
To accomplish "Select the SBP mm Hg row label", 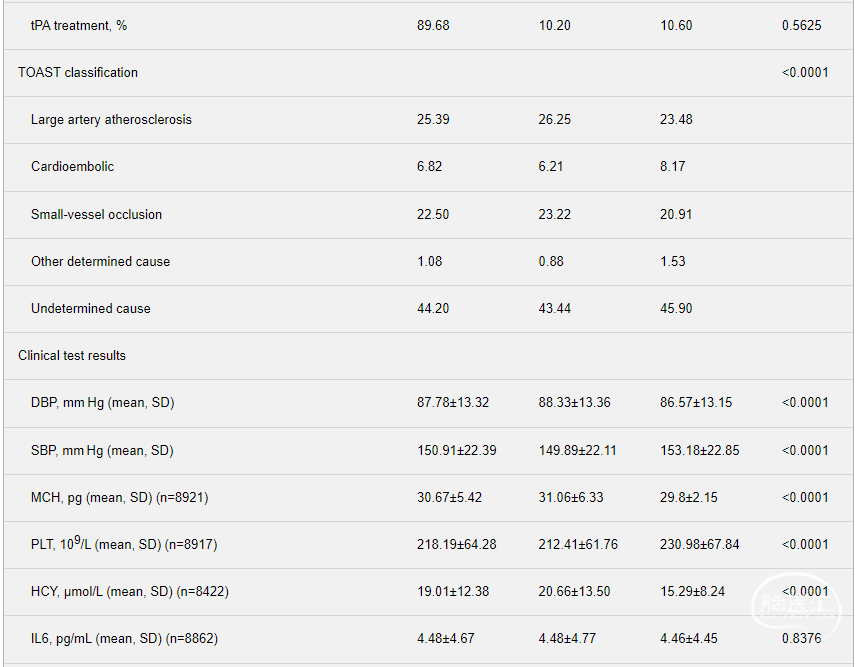I will pos(102,450).
